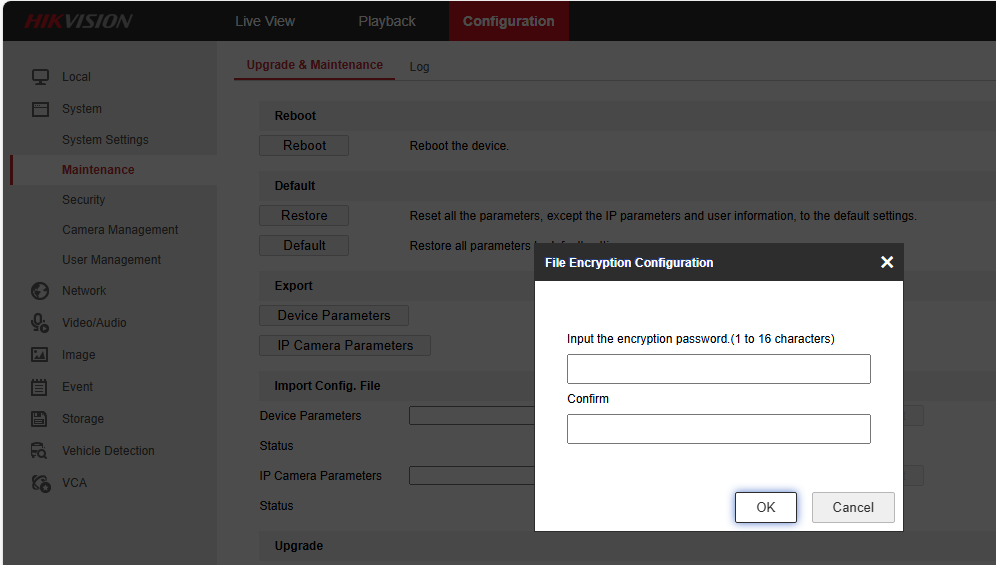Open the Image picture icon

pos(39,355)
